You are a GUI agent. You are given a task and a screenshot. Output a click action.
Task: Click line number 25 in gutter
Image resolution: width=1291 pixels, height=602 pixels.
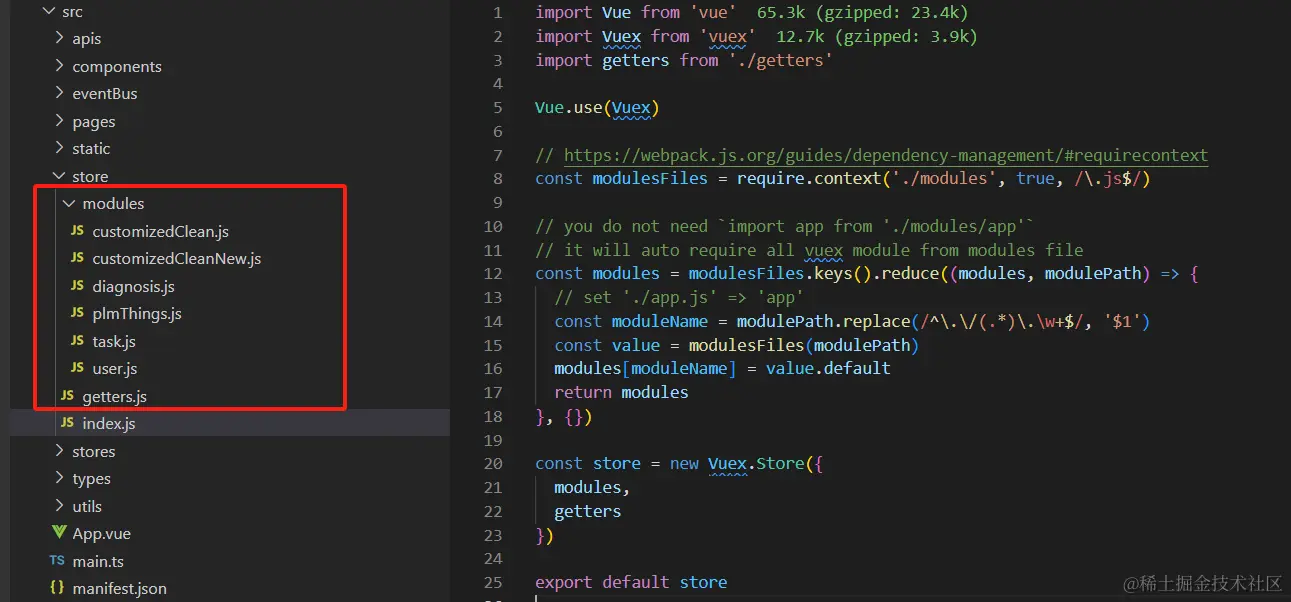coord(492,583)
